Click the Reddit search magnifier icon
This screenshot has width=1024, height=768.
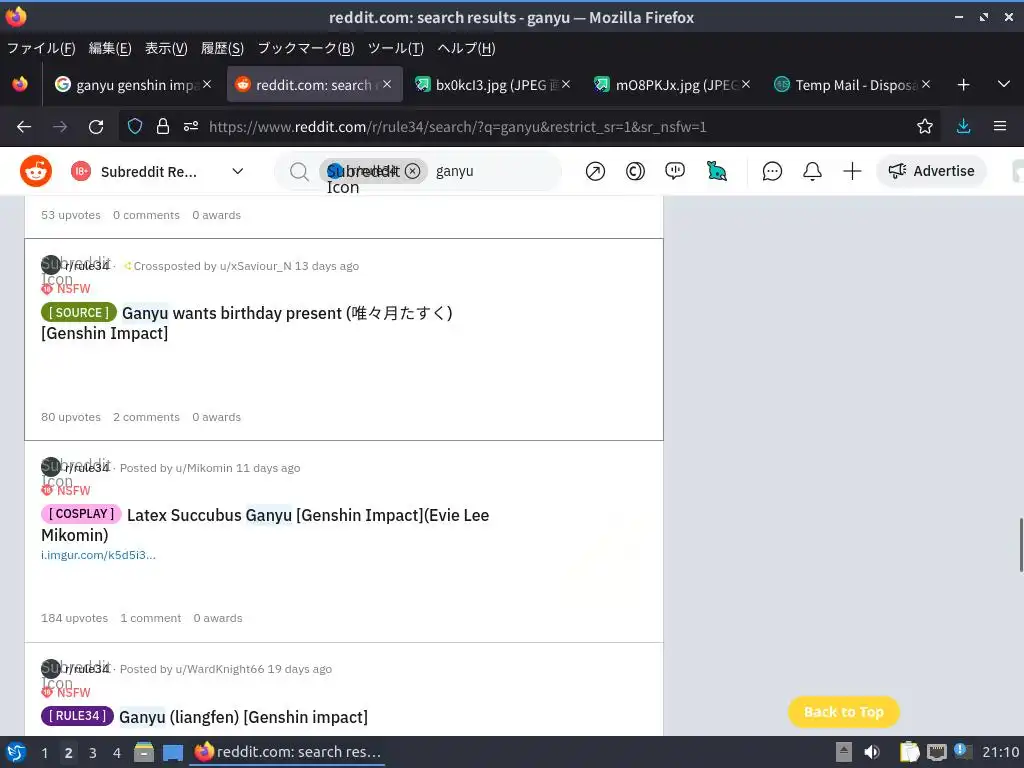coord(299,172)
